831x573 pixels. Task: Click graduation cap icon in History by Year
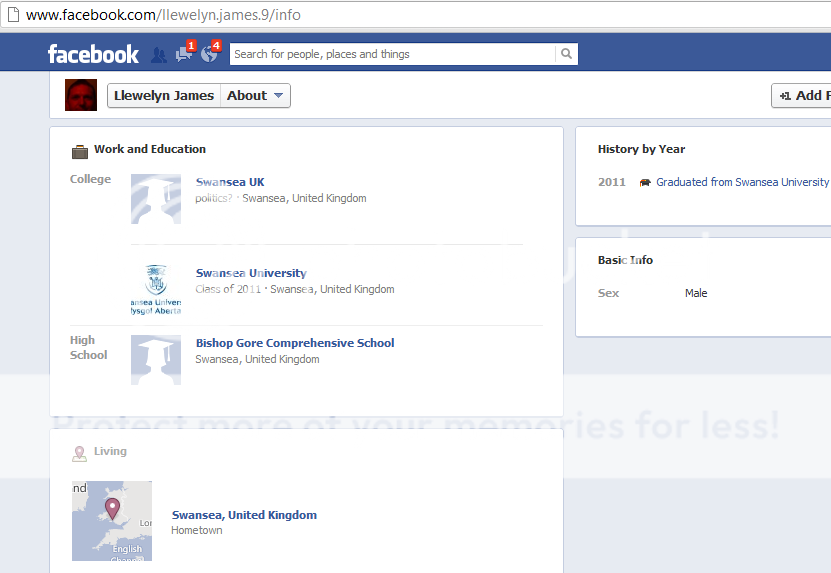tap(645, 183)
